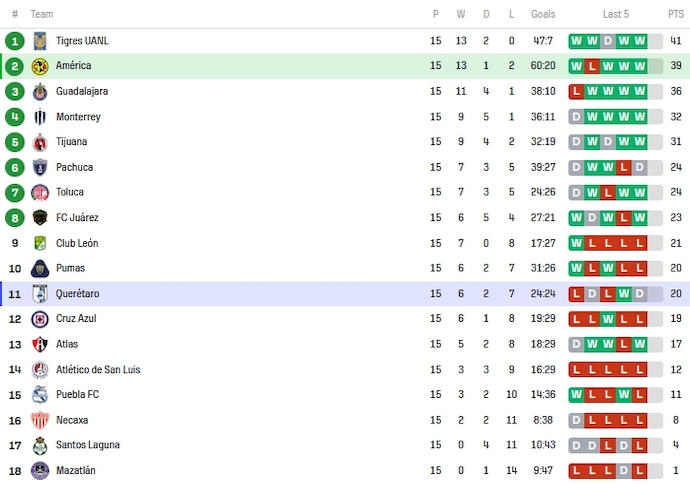Click the Tigres UANL club crest
690x484 pixels.
click(40, 41)
